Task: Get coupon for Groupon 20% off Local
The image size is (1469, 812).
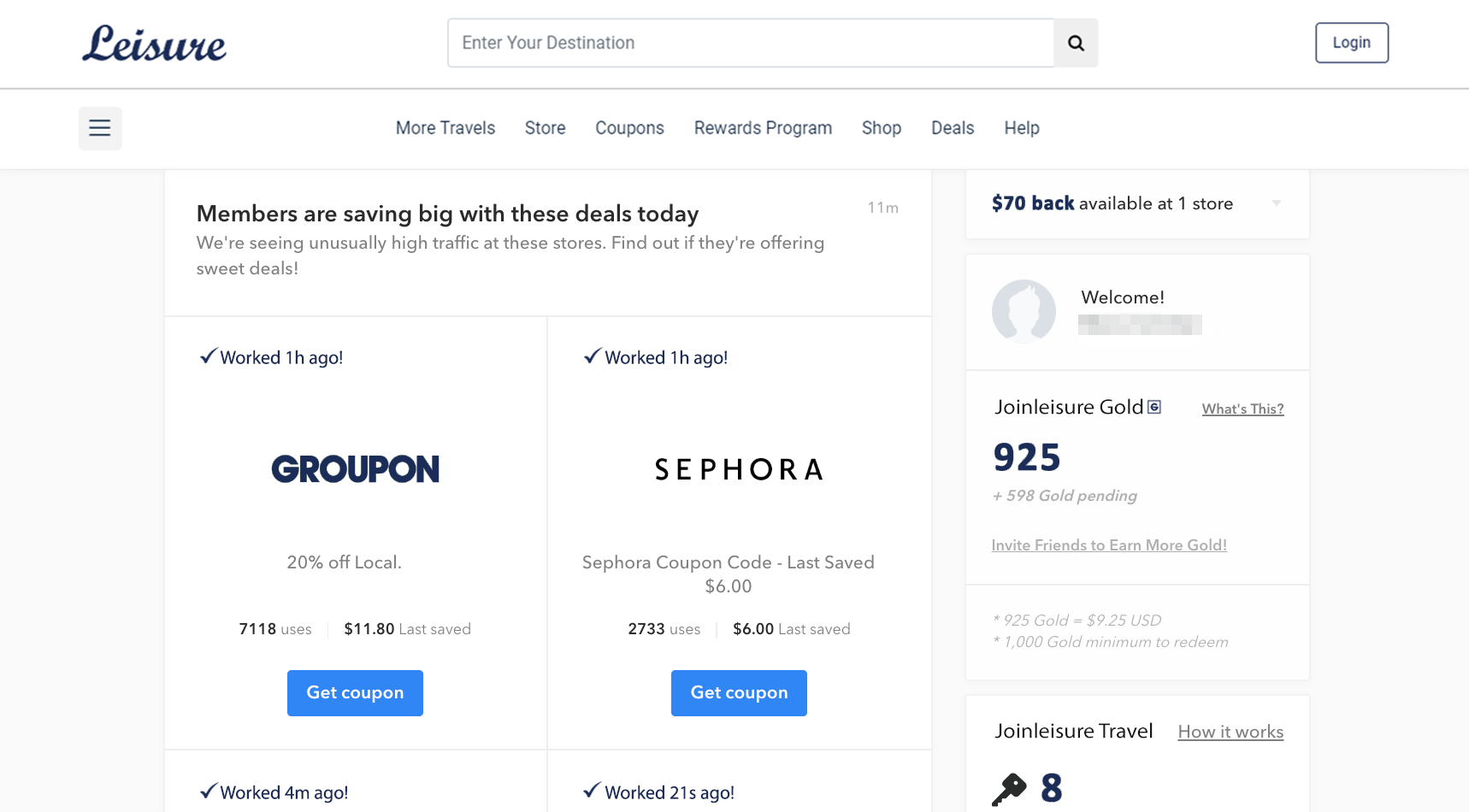Action: click(x=355, y=693)
